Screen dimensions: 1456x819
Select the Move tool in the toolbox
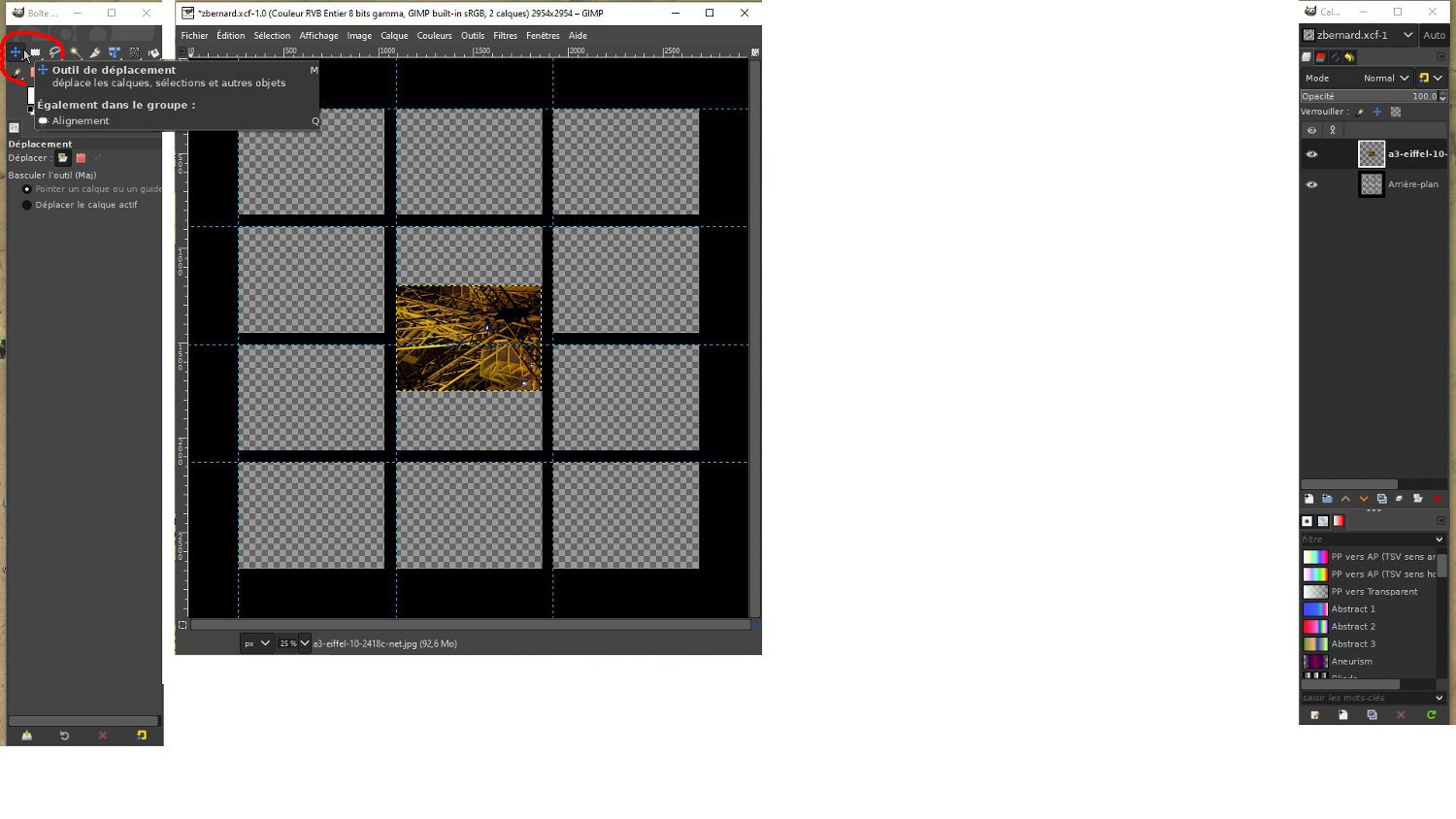click(16, 52)
